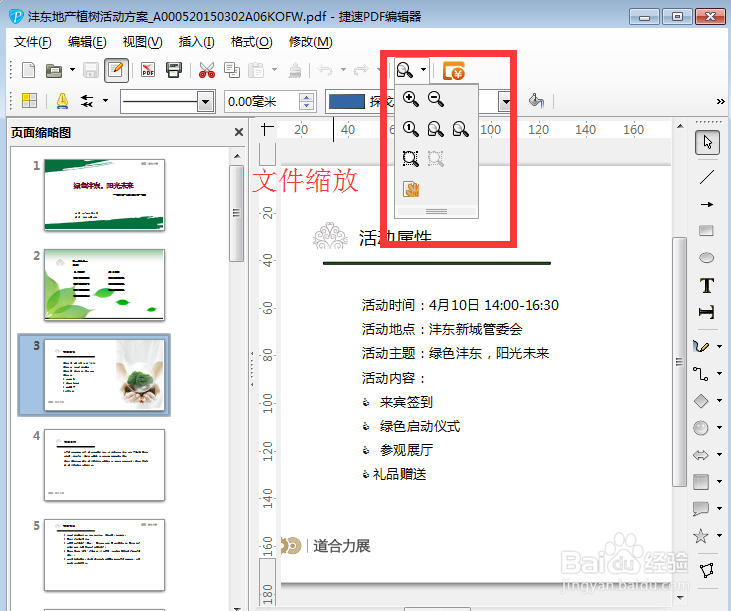
Task: Click the print icon
Action: 174,70
